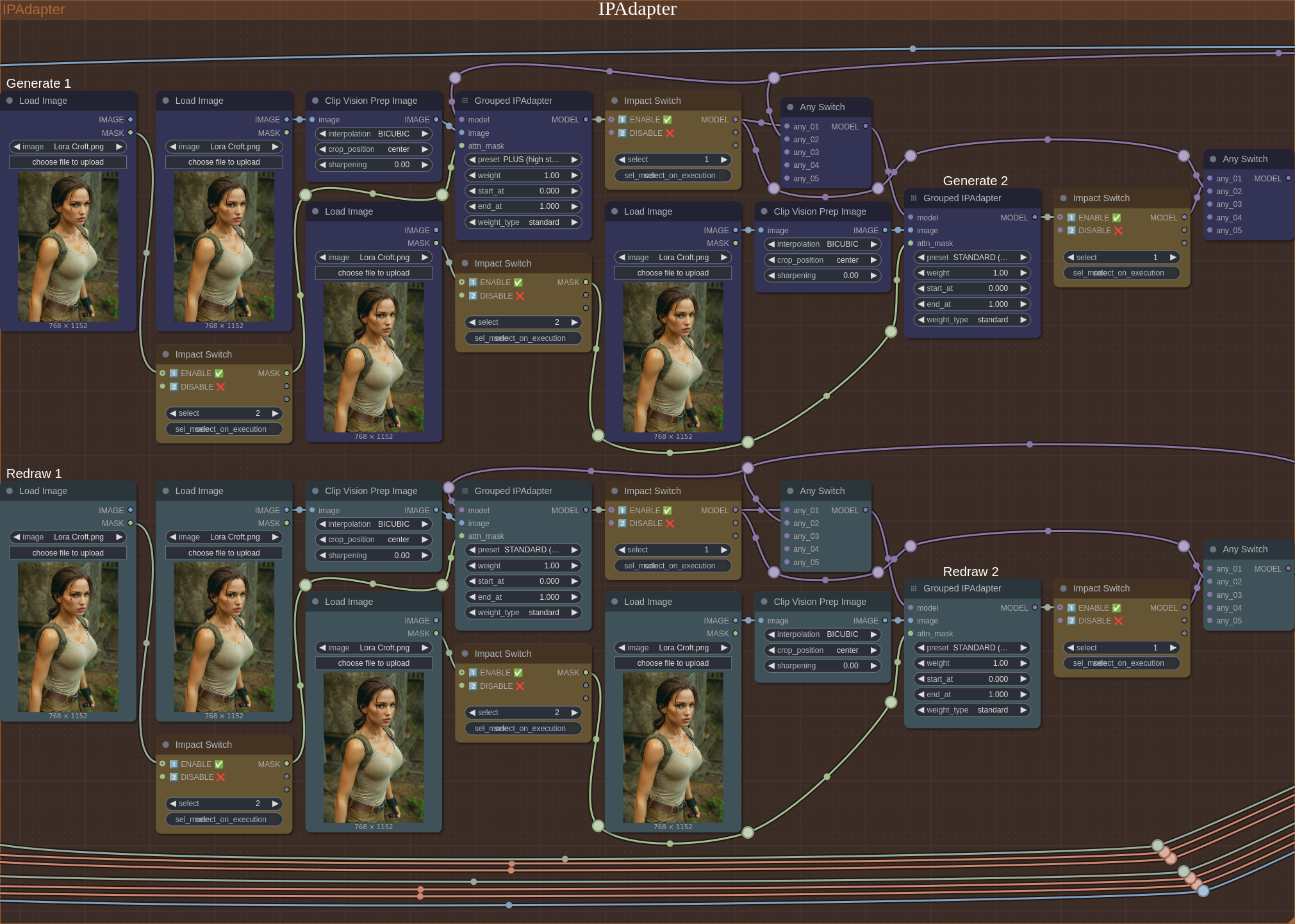Collapse Clip Vision Prep Image left of Generate 2 IPAdapter

pyautogui.click(x=764, y=211)
